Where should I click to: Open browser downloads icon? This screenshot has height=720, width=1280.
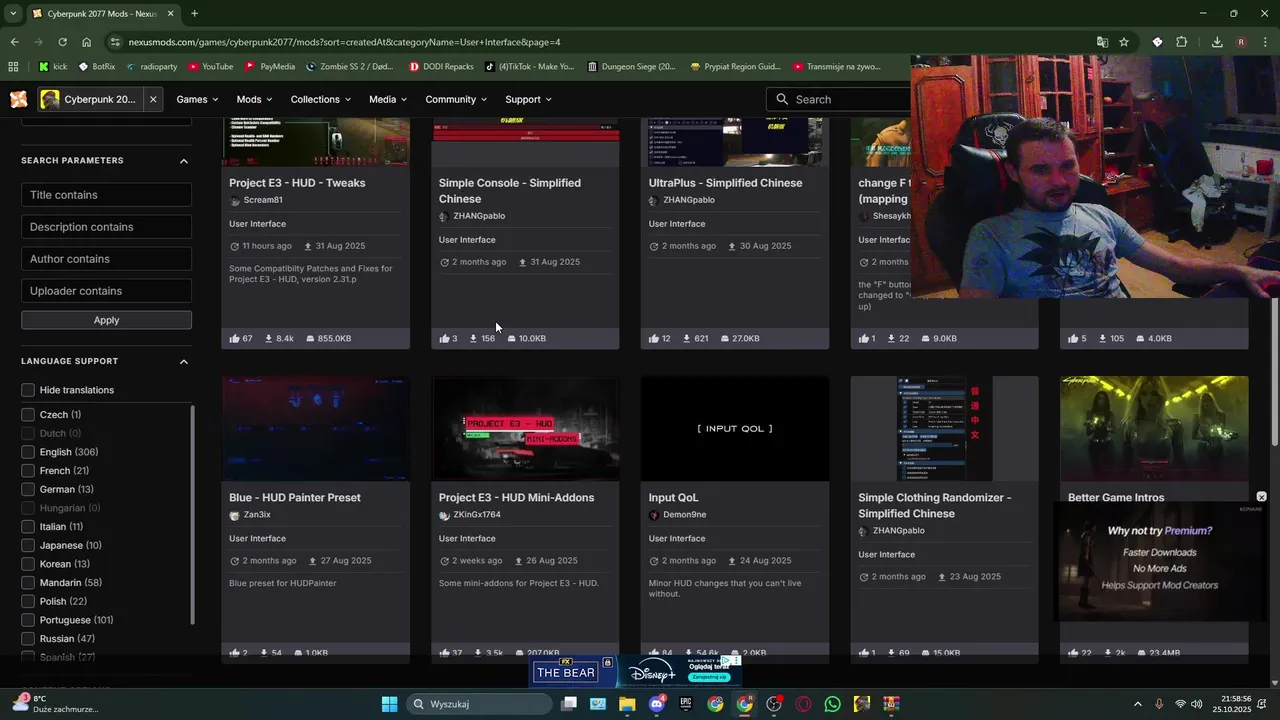coord(1217,42)
